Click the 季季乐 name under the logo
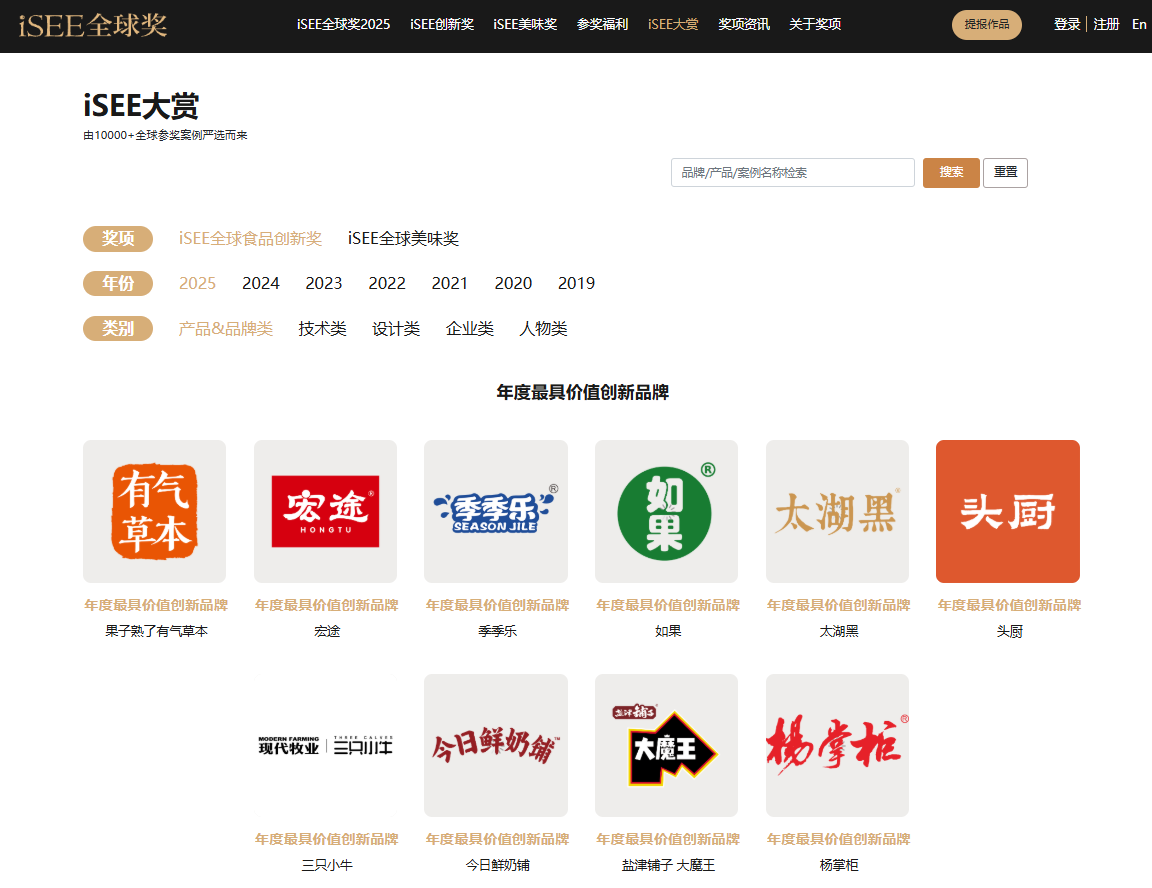This screenshot has width=1152, height=888. [497, 632]
